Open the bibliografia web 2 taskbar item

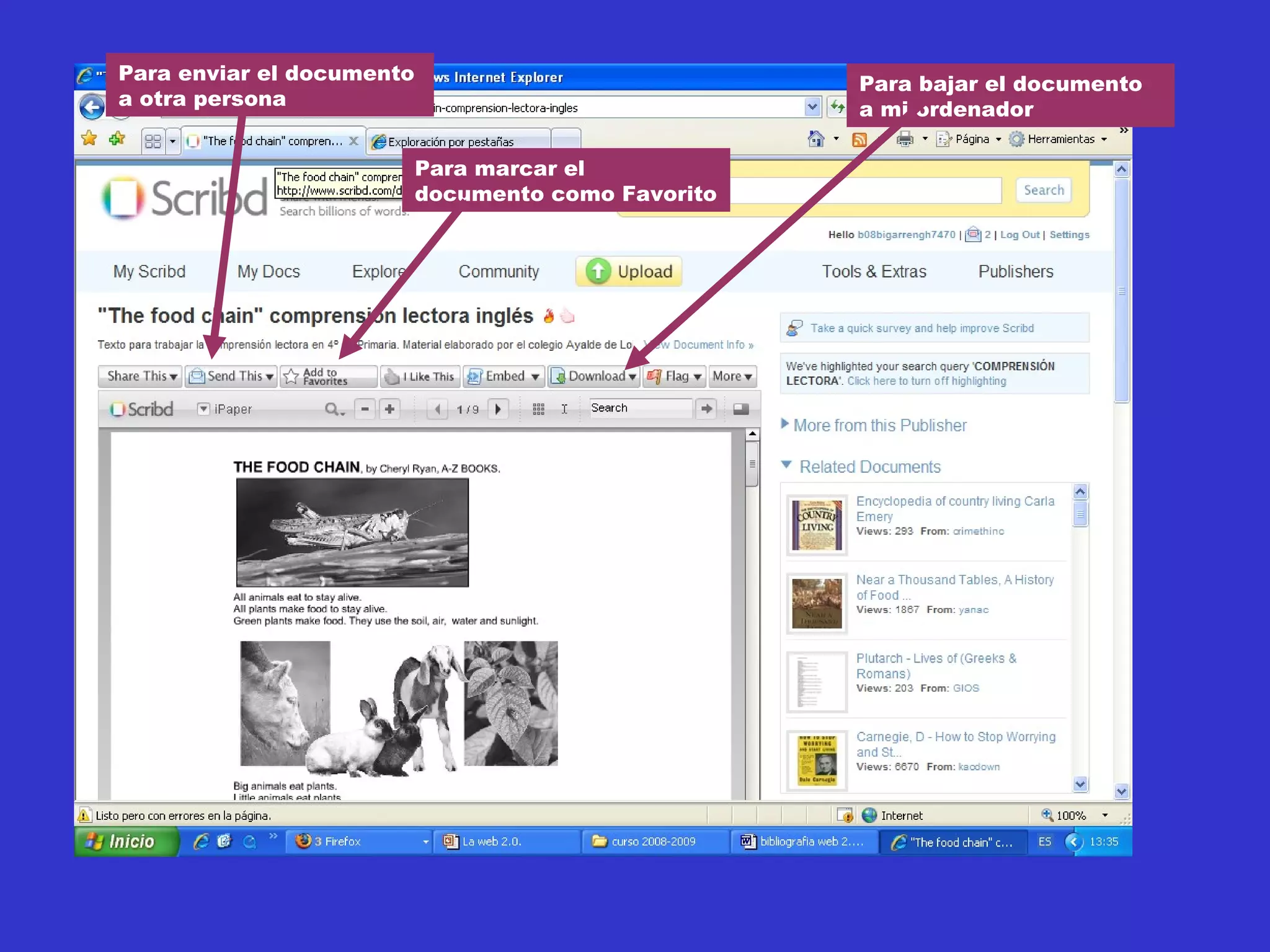[804, 841]
